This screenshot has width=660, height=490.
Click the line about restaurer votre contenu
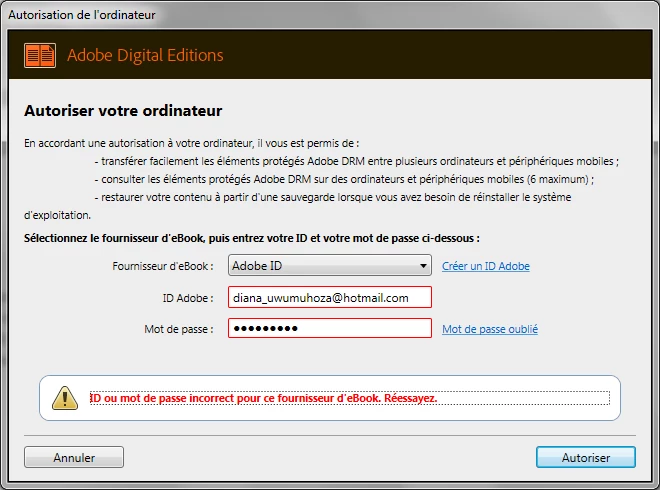point(333,197)
